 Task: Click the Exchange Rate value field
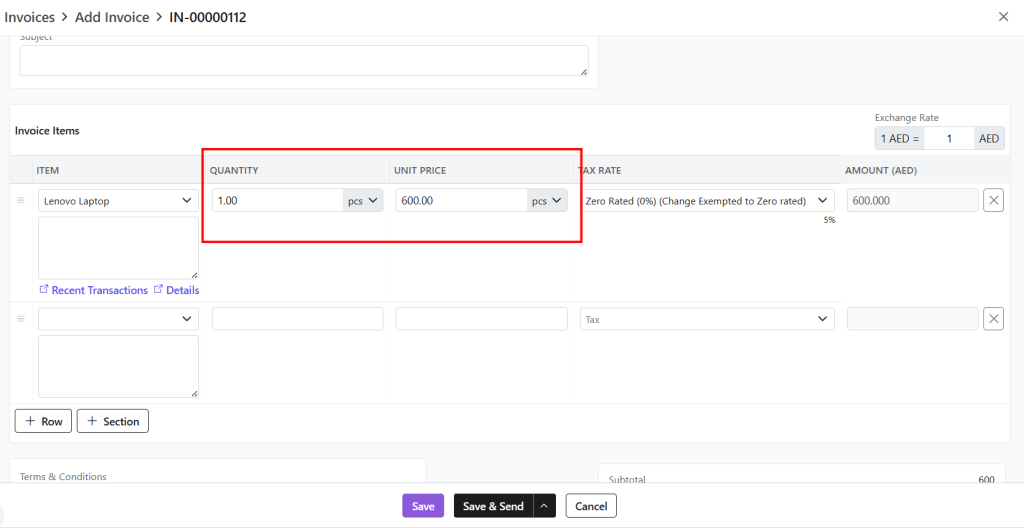click(x=949, y=139)
